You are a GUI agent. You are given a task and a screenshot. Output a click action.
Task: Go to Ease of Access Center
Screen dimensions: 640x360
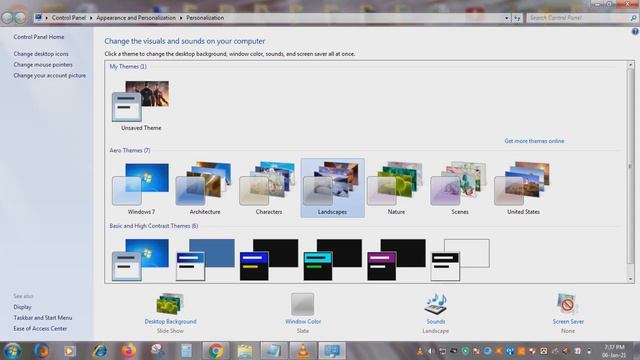tap(40, 329)
